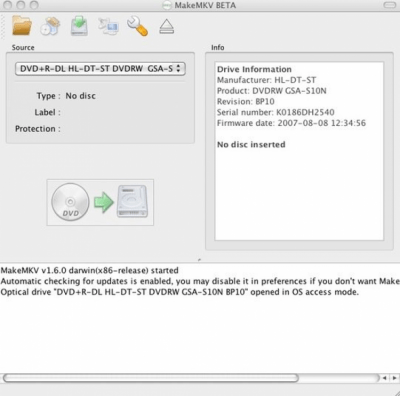The height and width of the screenshot is (396, 400).
Task: Click the toolbar toggle pill in title bar
Action: click(x=389, y=5)
